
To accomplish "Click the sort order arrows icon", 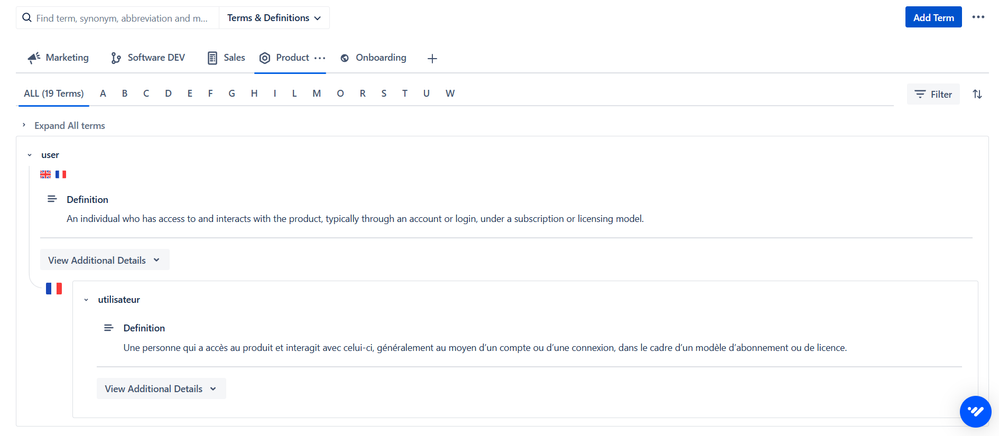I will pyautogui.click(x=977, y=94).
